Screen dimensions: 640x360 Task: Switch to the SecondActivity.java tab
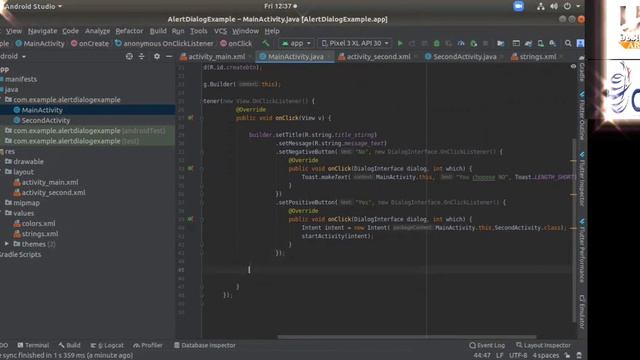tap(461, 57)
